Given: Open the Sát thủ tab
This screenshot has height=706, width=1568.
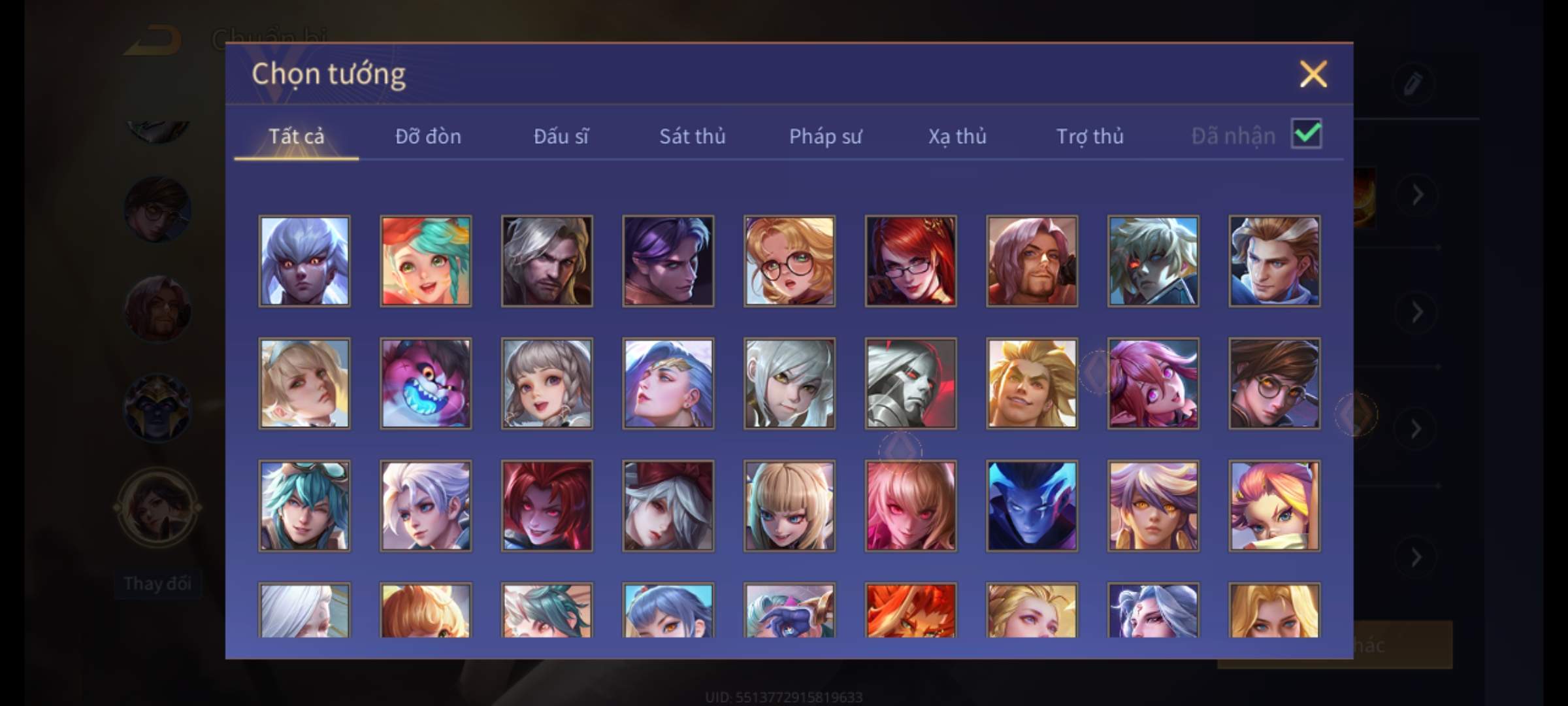Looking at the screenshot, I should click(692, 136).
